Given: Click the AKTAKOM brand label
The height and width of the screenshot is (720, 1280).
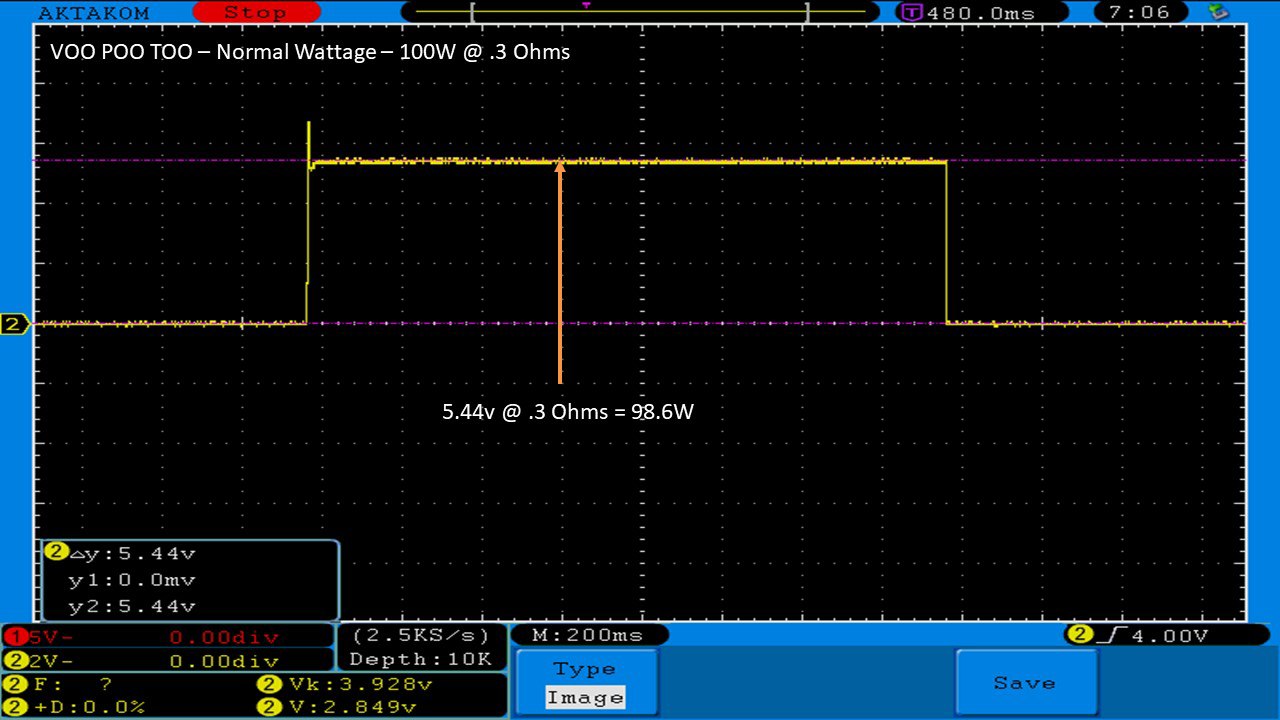Looking at the screenshot, I should click(93, 13).
